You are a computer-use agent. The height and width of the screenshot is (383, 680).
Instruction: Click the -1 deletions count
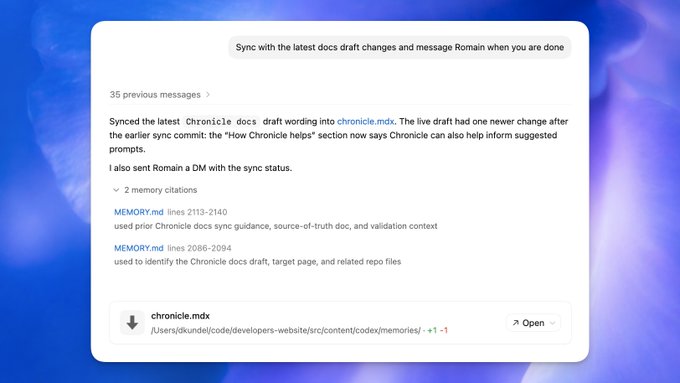[x=444, y=330]
